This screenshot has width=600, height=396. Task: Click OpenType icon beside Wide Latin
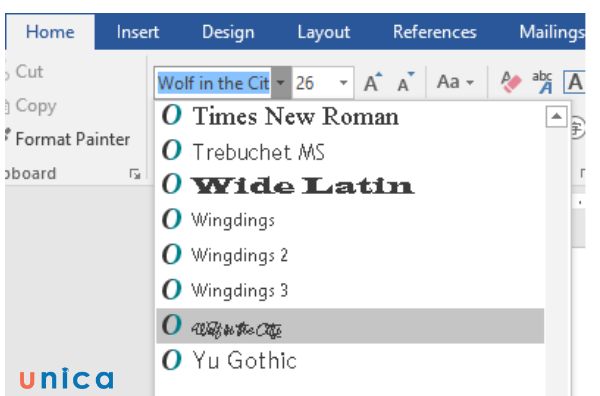171,184
